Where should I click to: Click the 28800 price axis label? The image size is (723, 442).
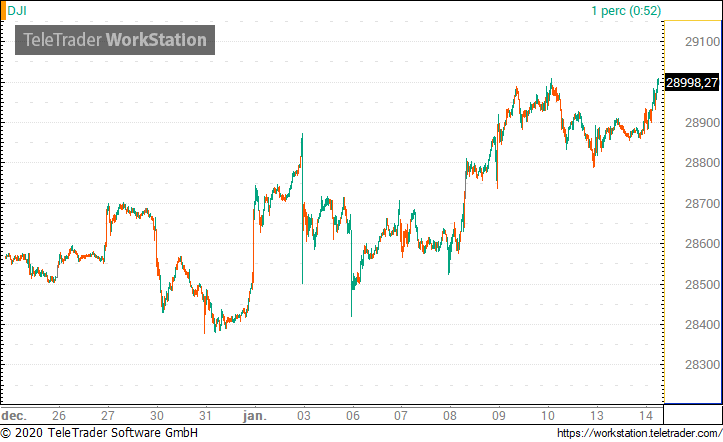point(702,163)
